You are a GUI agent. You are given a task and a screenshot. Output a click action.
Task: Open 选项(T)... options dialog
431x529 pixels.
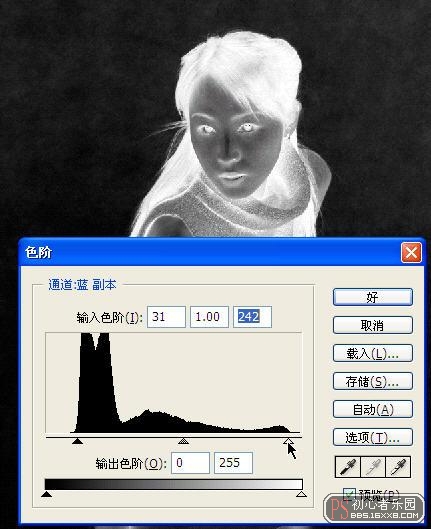tap(373, 437)
